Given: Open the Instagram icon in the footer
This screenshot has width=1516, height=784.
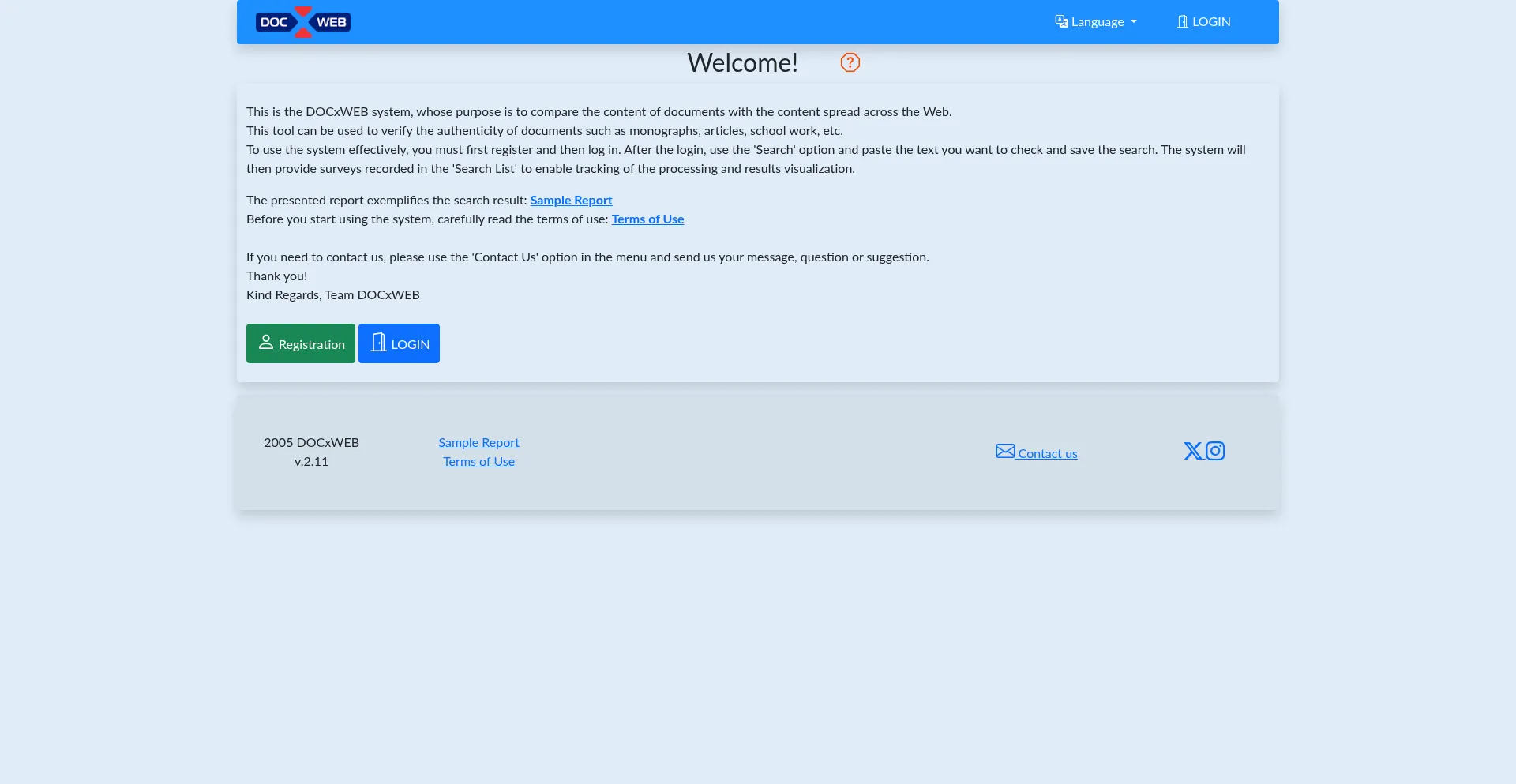Looking at the screenshot, I should [1215, 451].
